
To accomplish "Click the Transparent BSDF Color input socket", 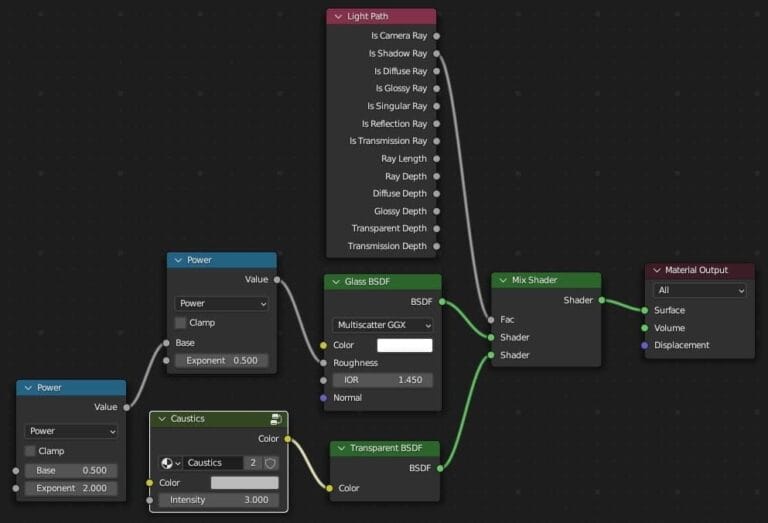I will [329, 489].
